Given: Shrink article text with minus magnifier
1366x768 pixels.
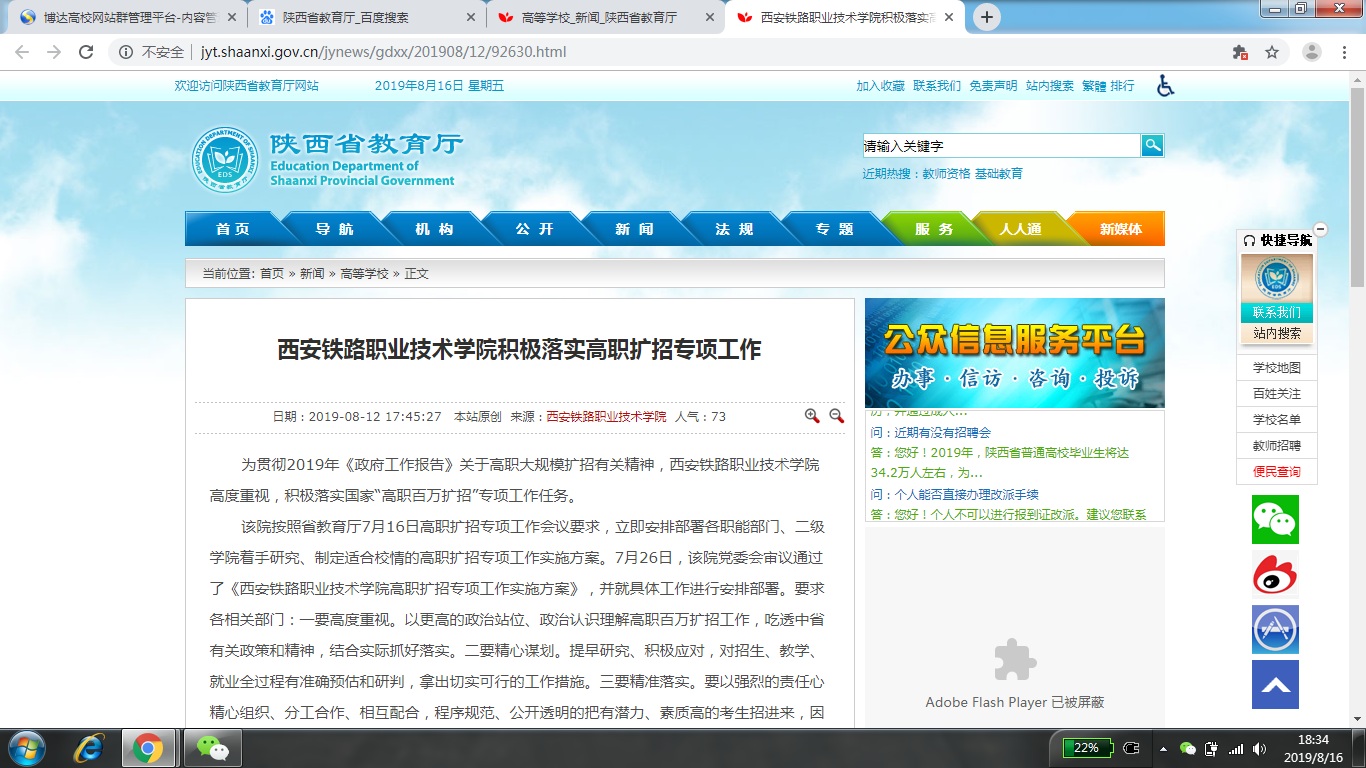Looking at the screenshot, I should [836, 416].
